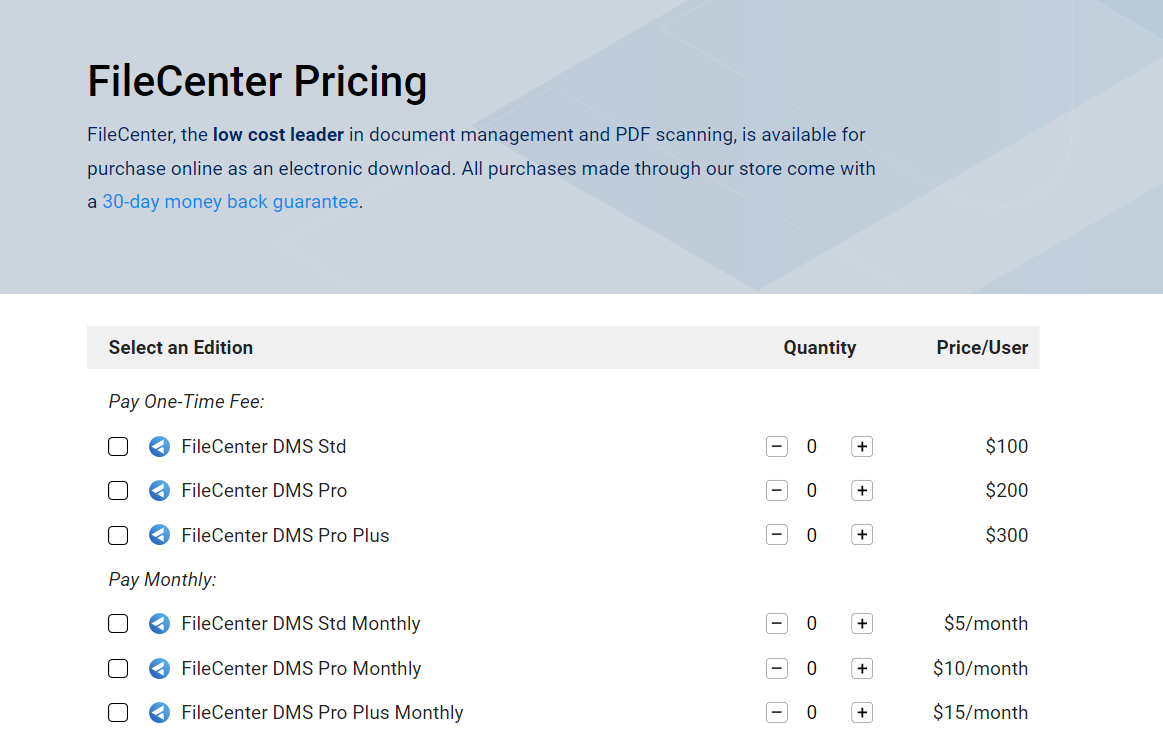Viewport: 1163px width, 741px height.
Task: Select the FileCenter DMS Pro checkbox
Action: [118, 491]
